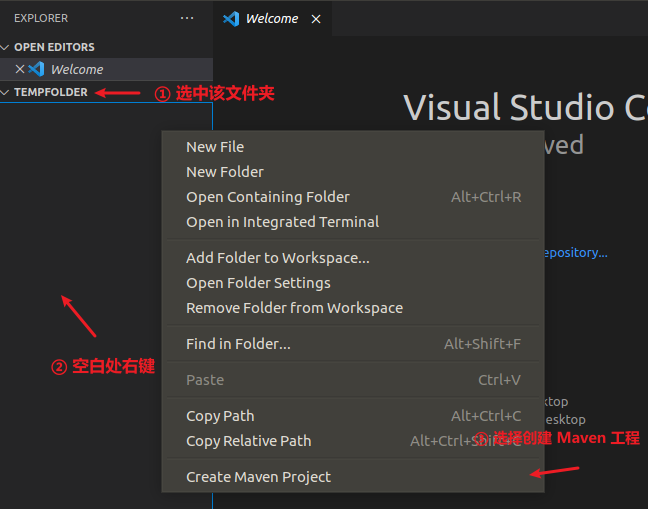Choose Create Maven Project
Screen dimensions: 648x509
point(353,477)
